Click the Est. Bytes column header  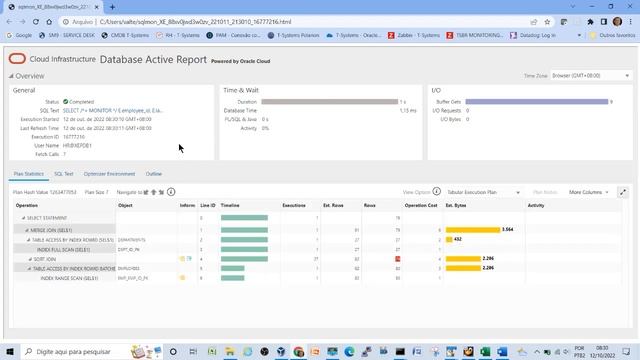[456, 205]
